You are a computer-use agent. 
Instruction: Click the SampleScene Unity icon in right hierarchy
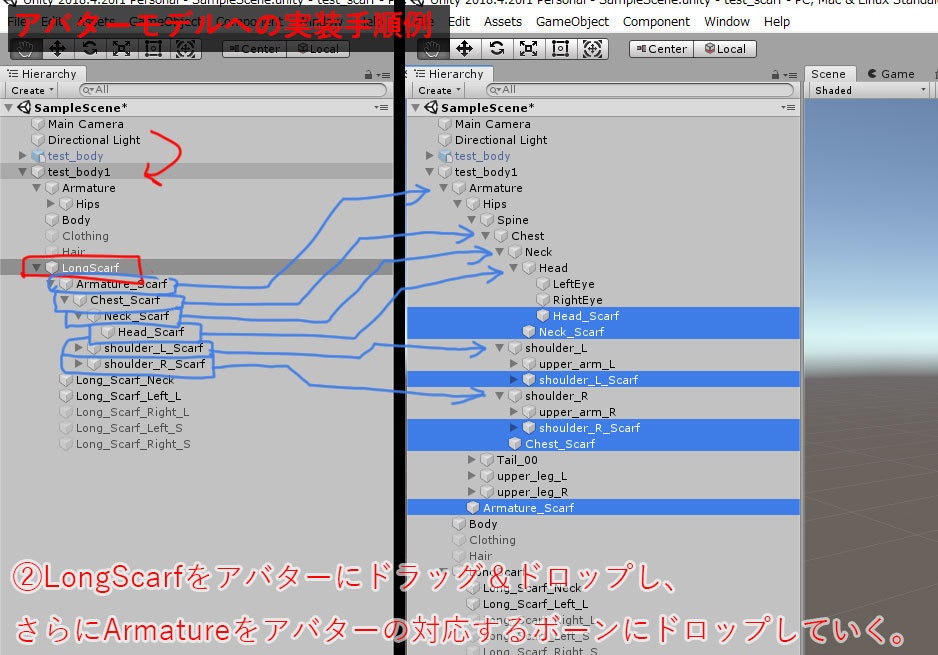coord(431,108)
